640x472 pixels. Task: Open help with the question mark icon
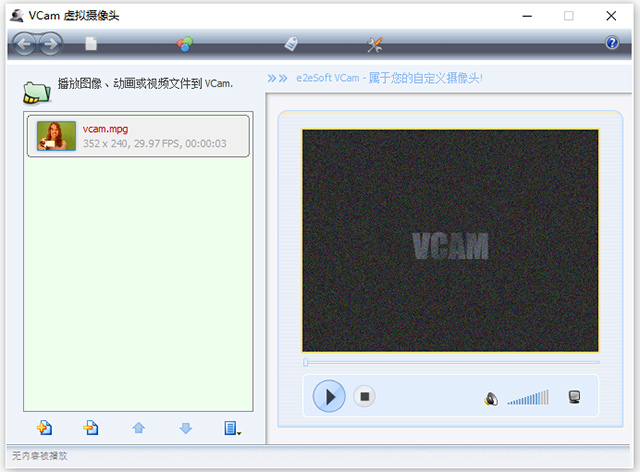point(612,42)
